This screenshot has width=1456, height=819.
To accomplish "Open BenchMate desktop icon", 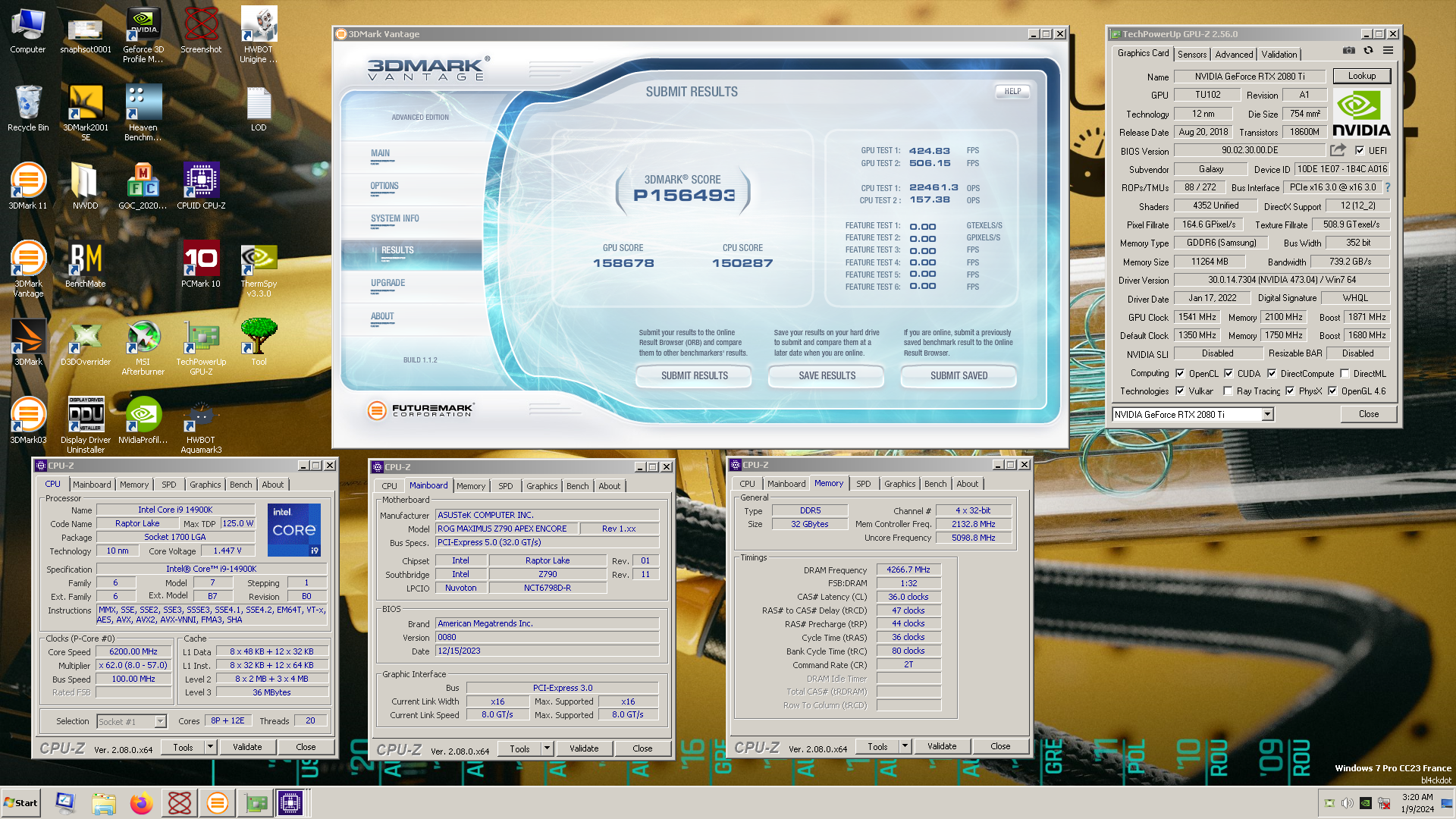I will [x=86, y=264].
